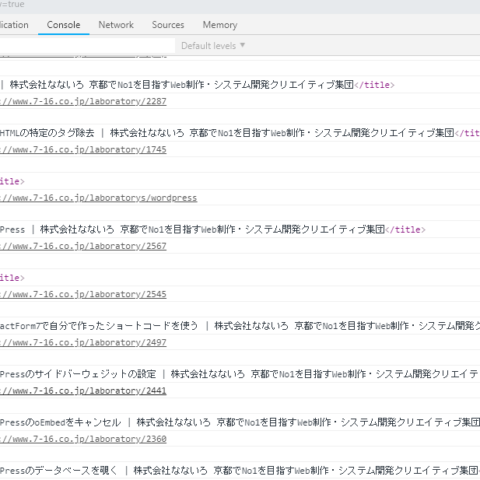Open link ending in laboratory/2545
The image size is (480, 480).
83,294
